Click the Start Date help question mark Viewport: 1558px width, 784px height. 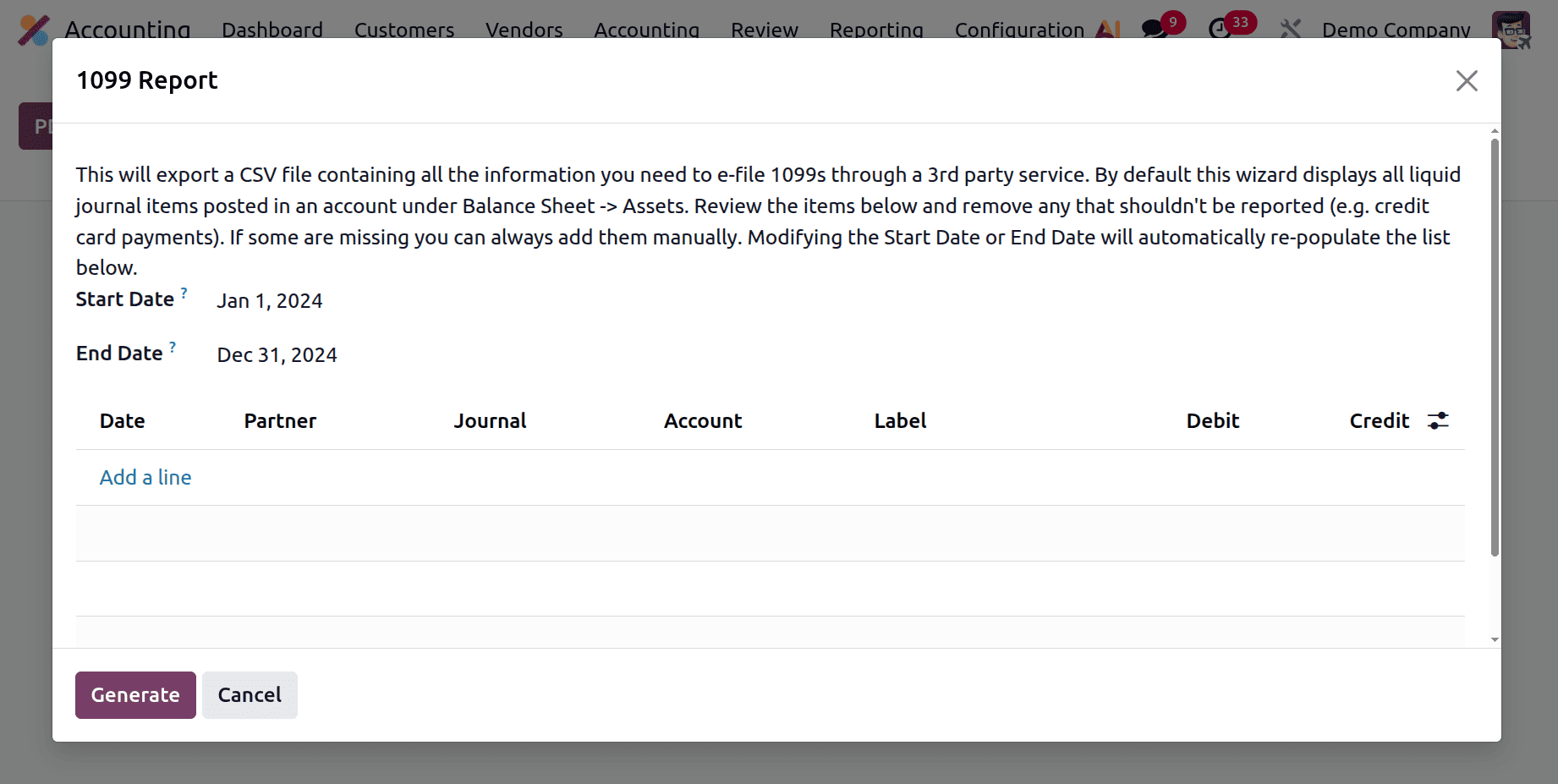[x=184, y=293]
